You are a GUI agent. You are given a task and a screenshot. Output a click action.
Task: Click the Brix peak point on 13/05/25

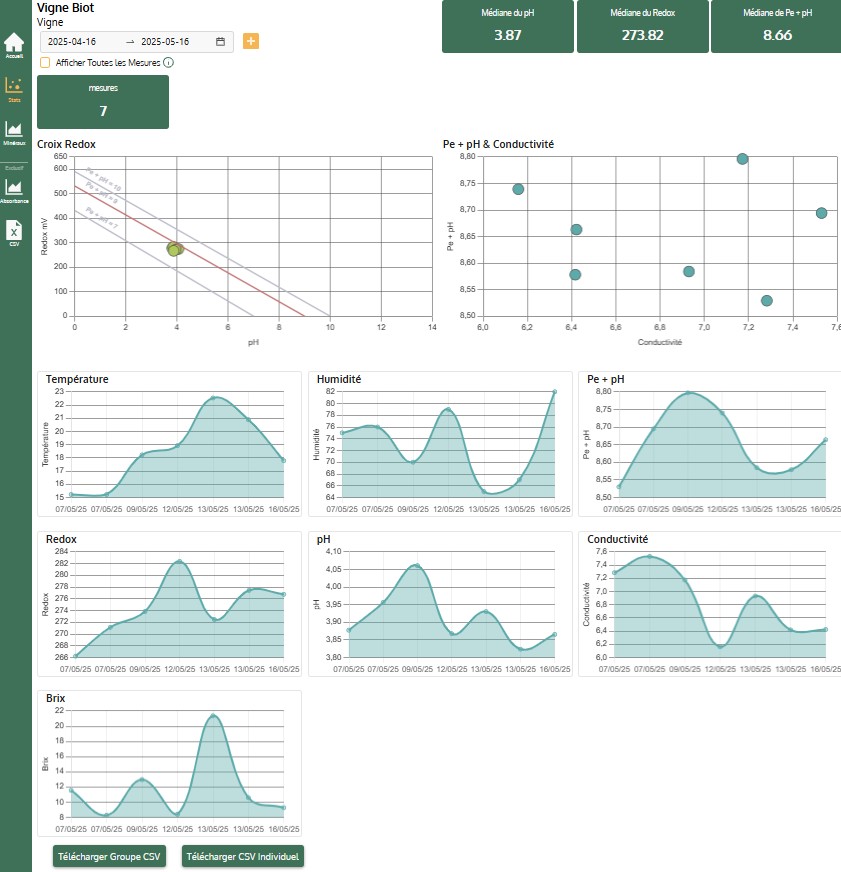click(213, 716)
